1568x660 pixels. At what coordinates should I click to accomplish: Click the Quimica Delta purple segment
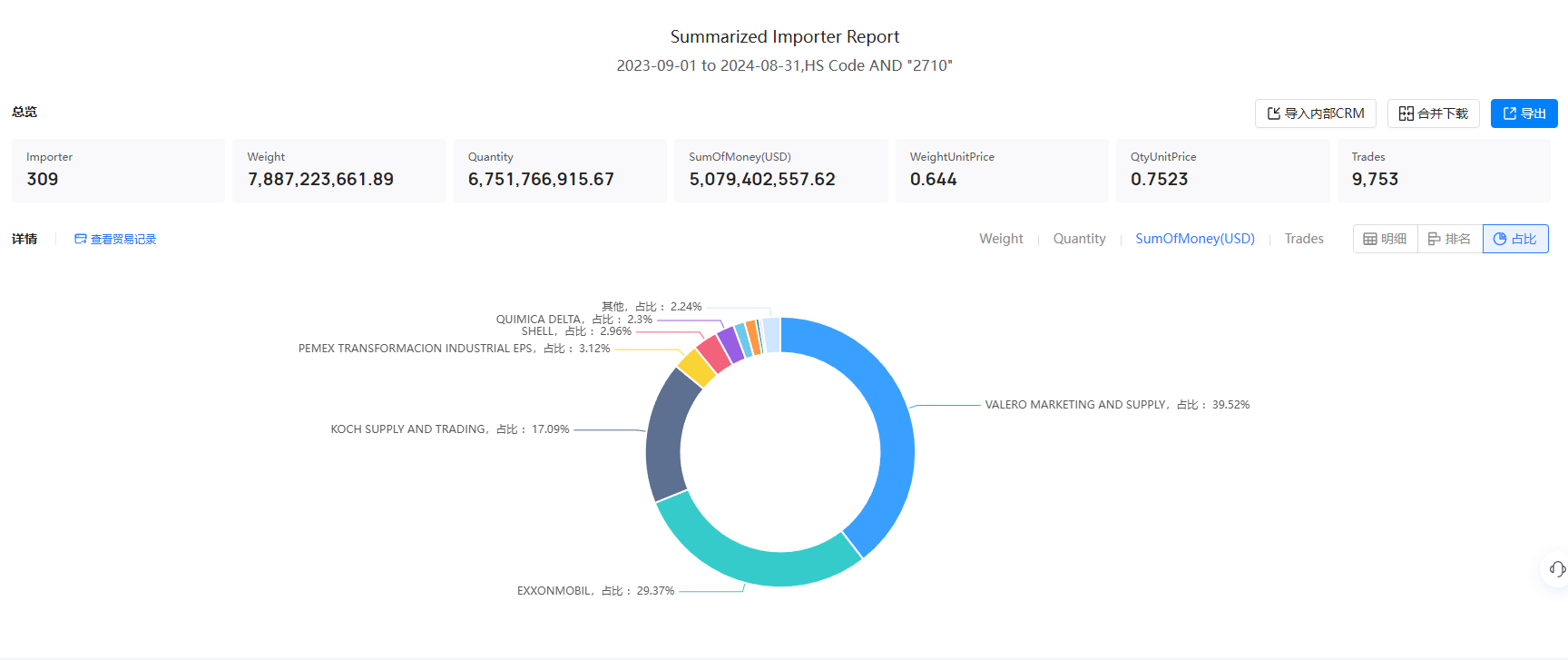(x=730, y=345)
